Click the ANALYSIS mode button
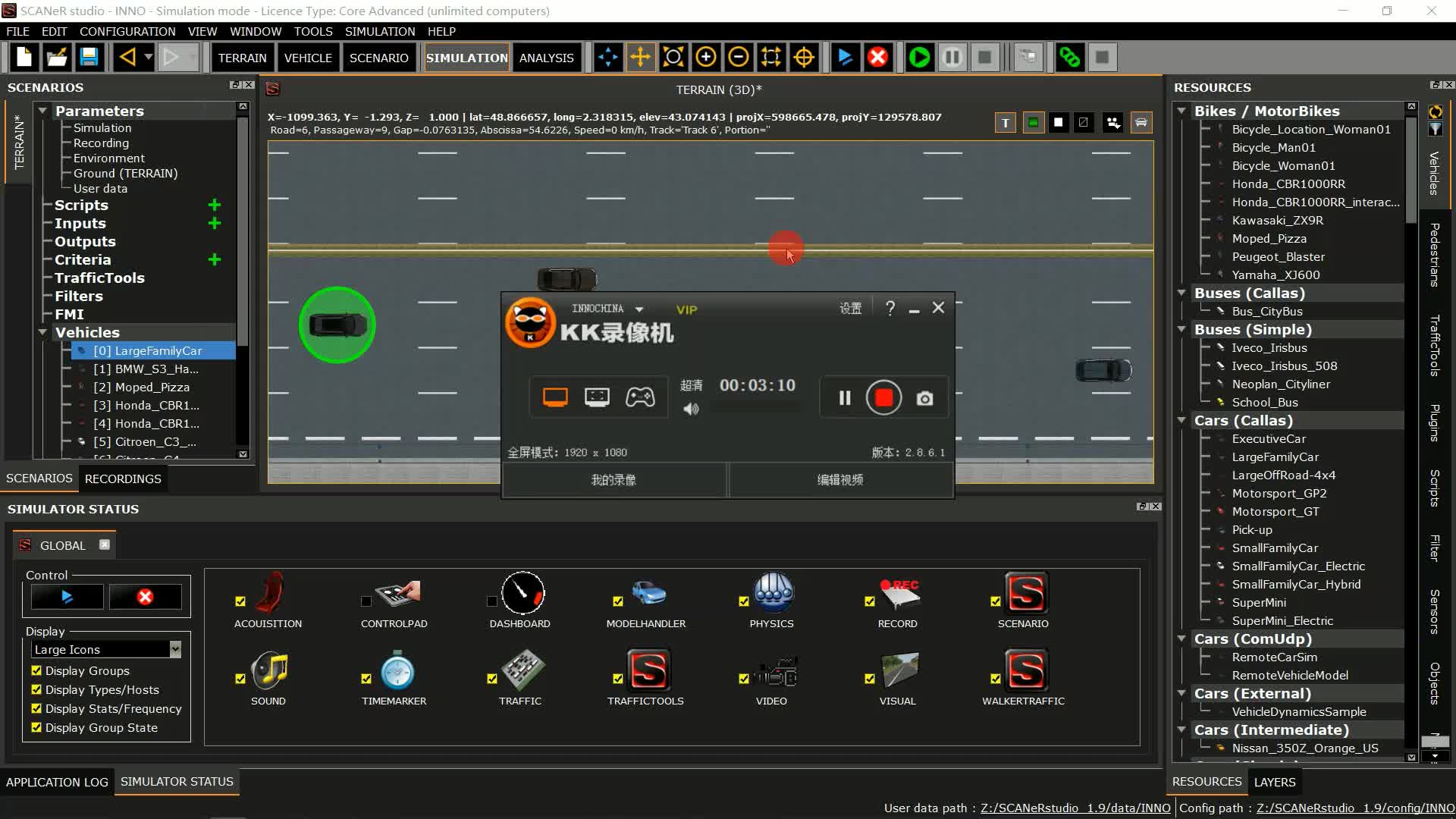Screen dimensions: 1456x819 click(546, 58)
